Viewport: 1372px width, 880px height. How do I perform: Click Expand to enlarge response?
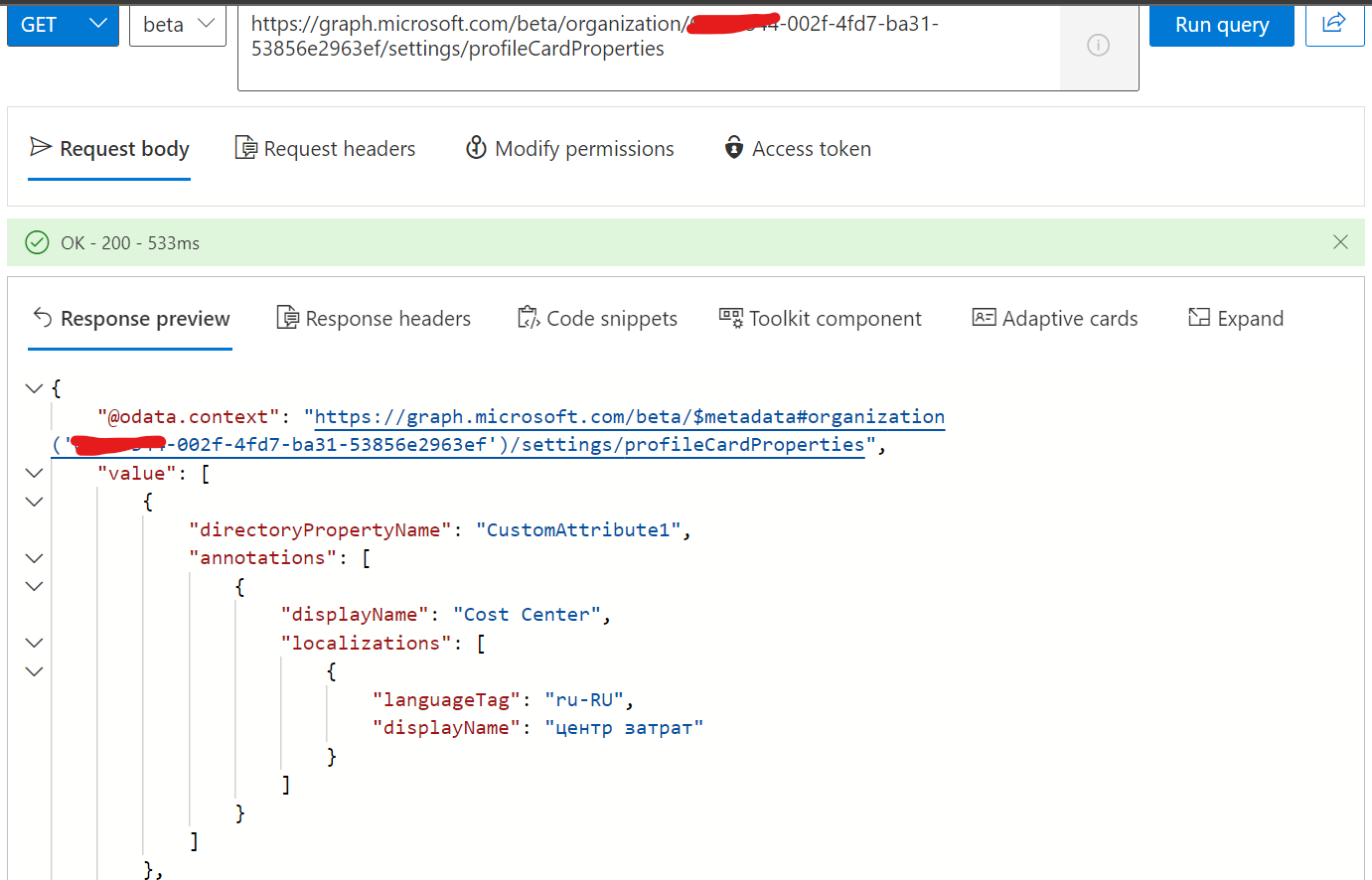1236,319
